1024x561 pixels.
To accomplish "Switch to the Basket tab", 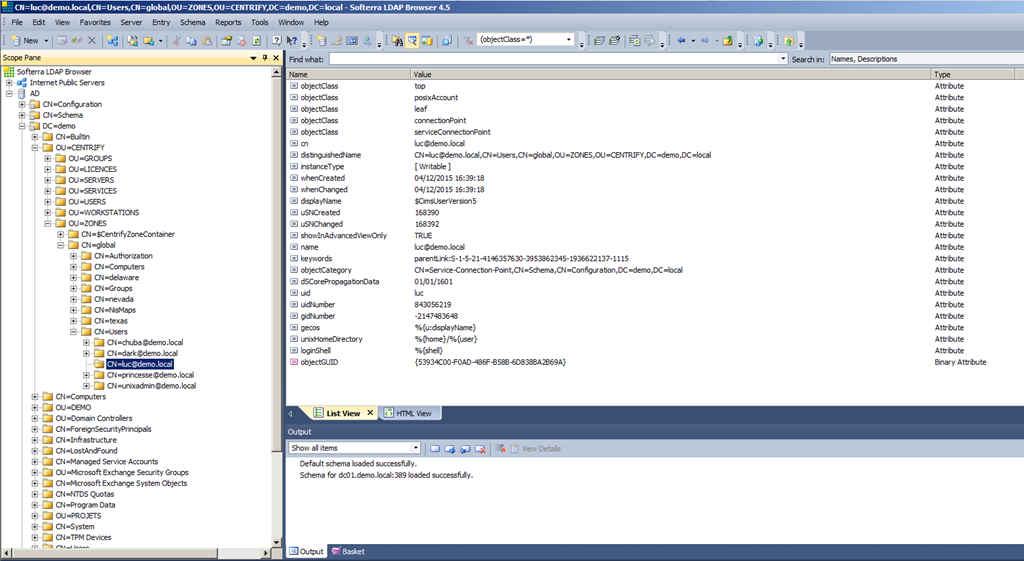I will point(348,552).
